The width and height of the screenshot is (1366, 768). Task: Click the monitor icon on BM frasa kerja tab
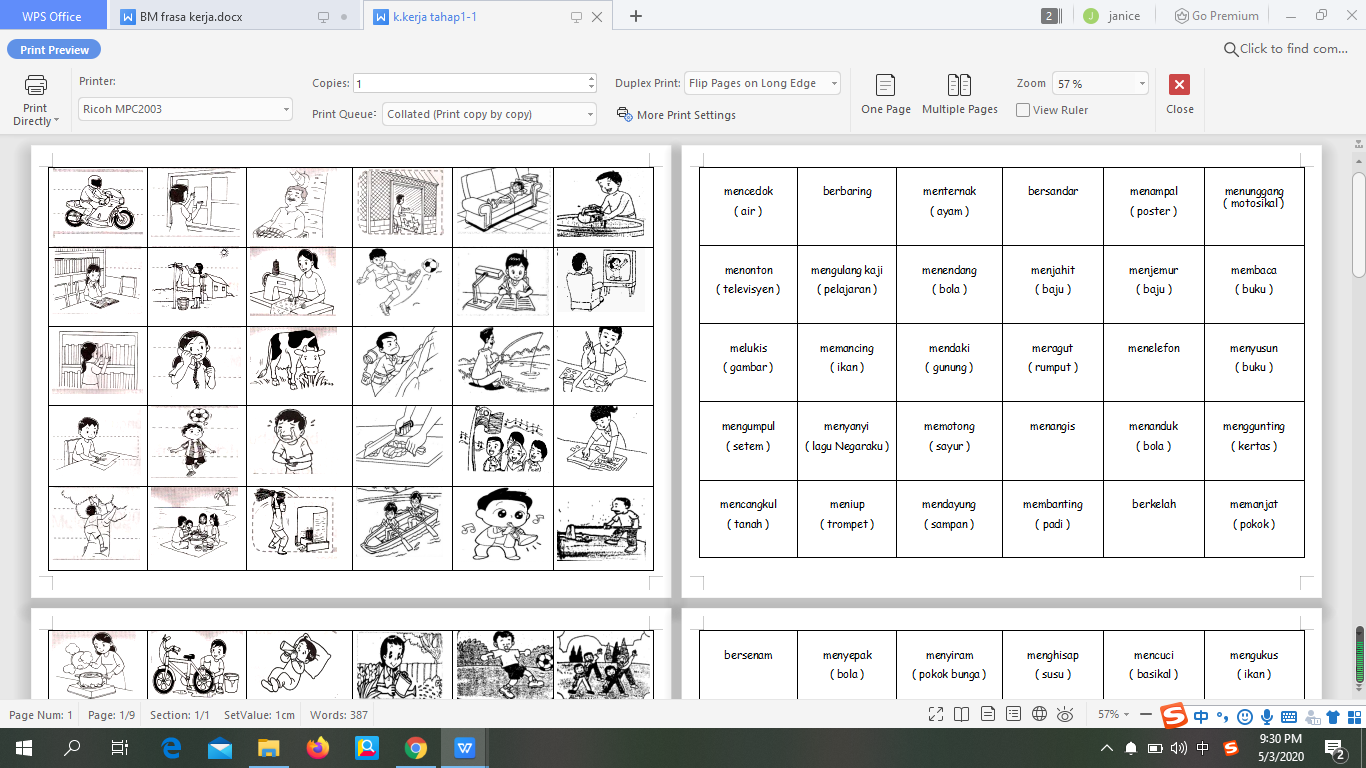point(323,17)
